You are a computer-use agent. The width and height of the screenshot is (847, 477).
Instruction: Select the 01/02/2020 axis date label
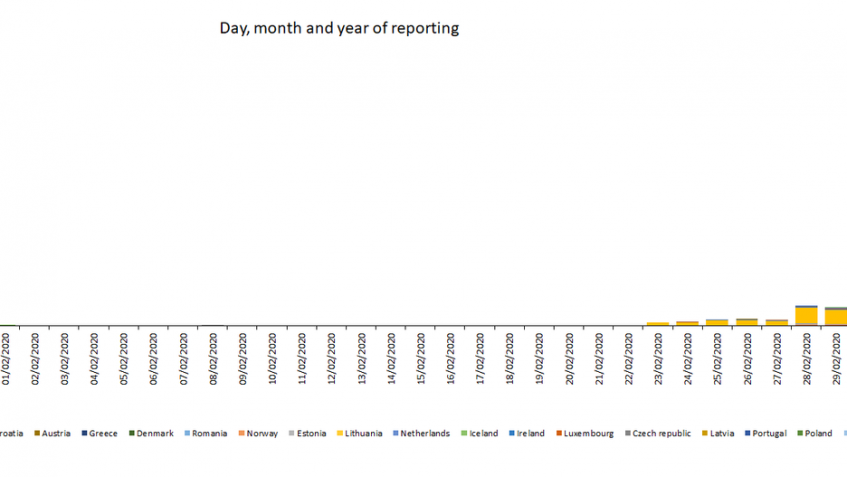click(5, 359)
